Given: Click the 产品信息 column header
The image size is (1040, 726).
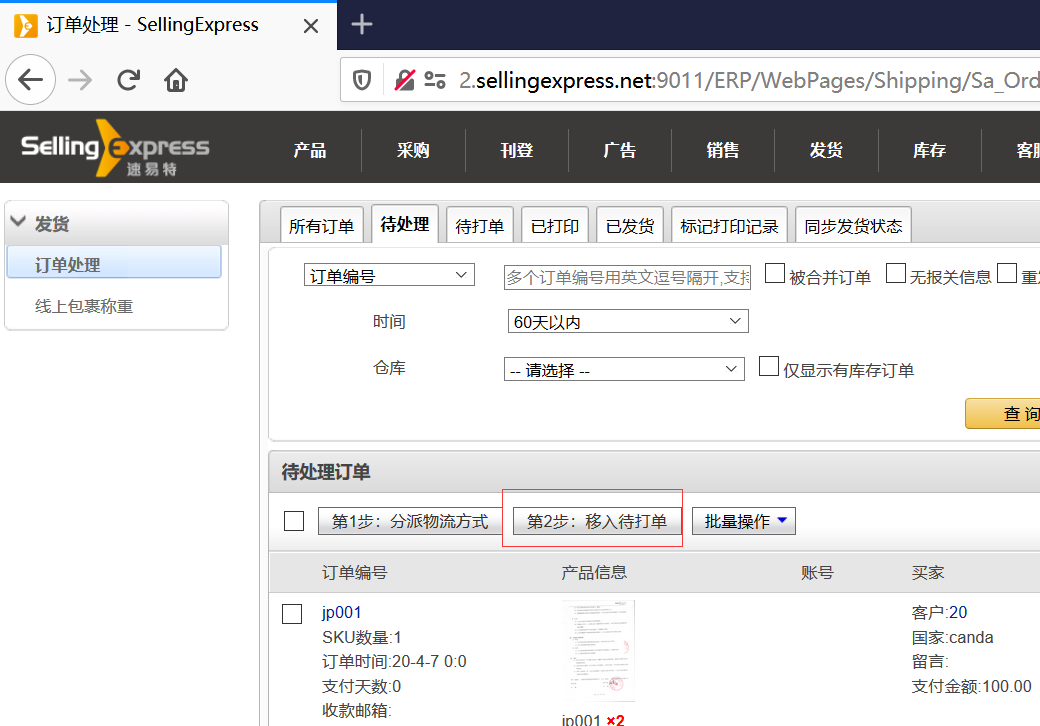Looking at the screenshot, I should [x=594, y=572].
